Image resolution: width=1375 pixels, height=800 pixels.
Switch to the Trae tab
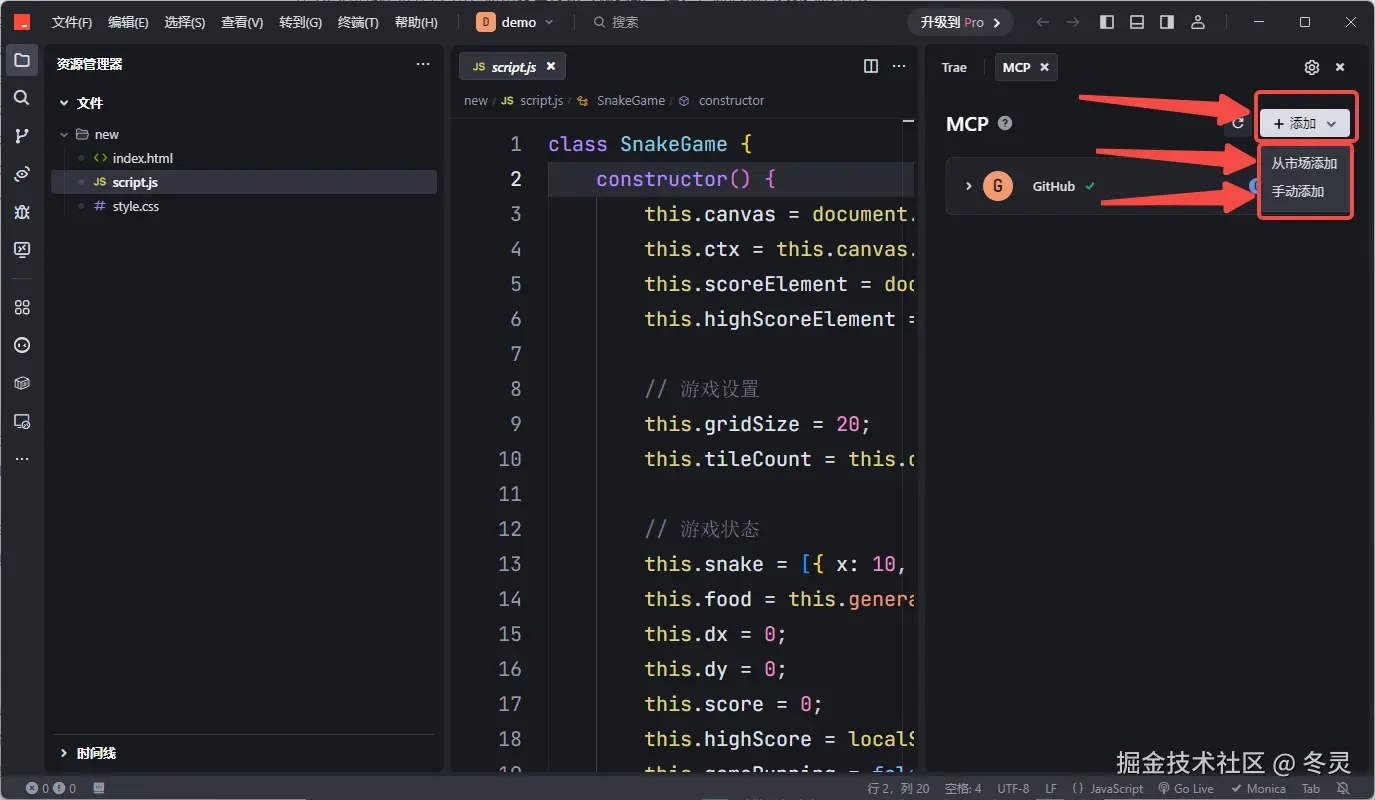(954, 67)
